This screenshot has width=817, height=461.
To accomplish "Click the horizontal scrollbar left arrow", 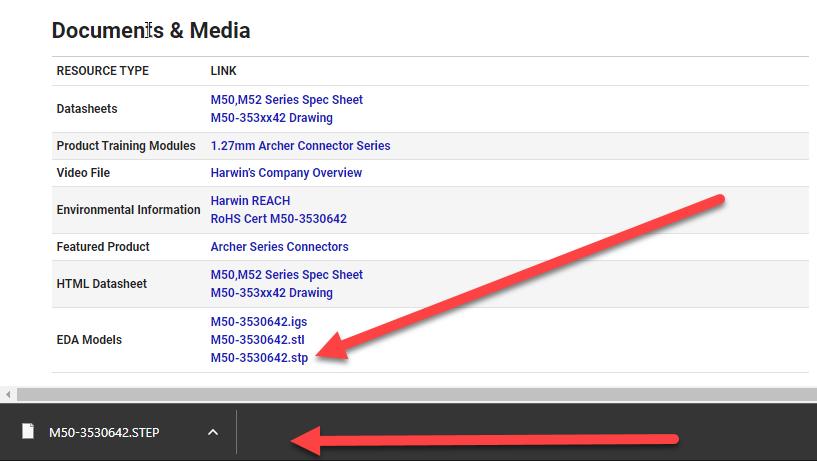I will (8, 394).
